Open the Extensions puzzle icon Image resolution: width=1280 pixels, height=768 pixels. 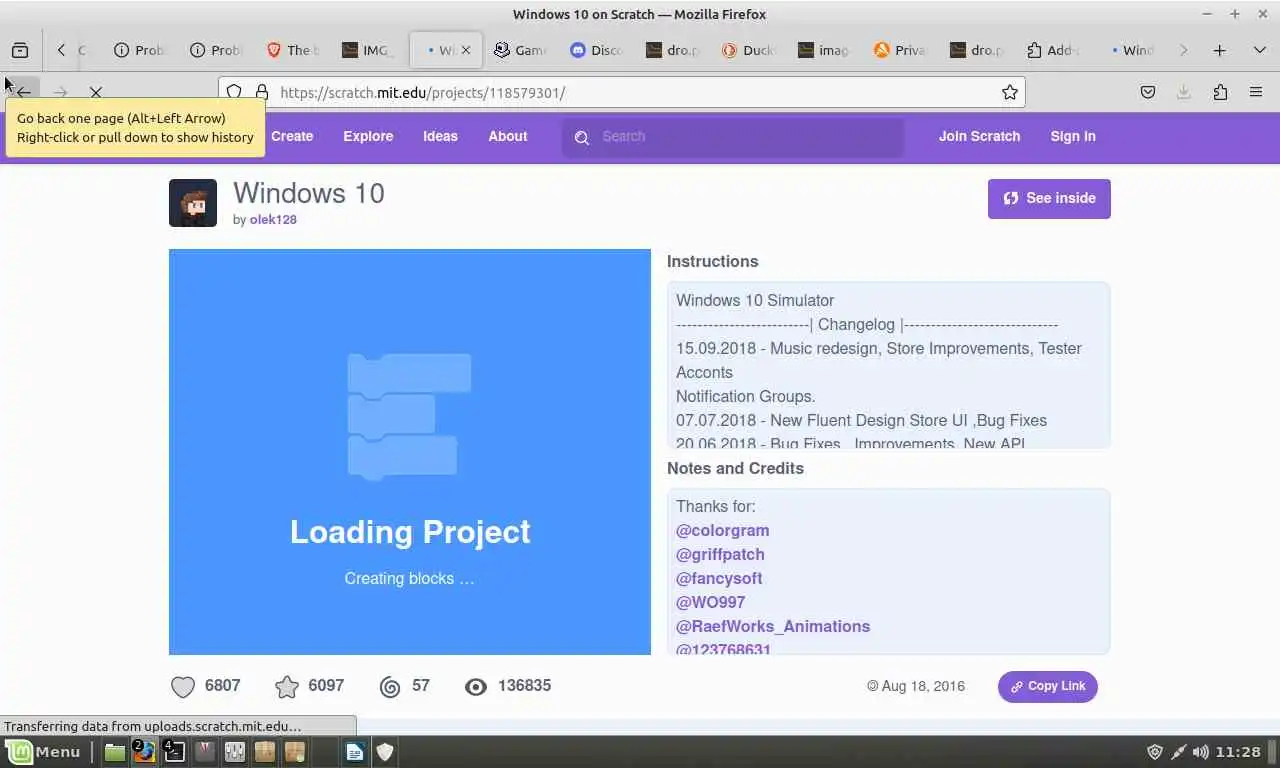(1220, 92)
